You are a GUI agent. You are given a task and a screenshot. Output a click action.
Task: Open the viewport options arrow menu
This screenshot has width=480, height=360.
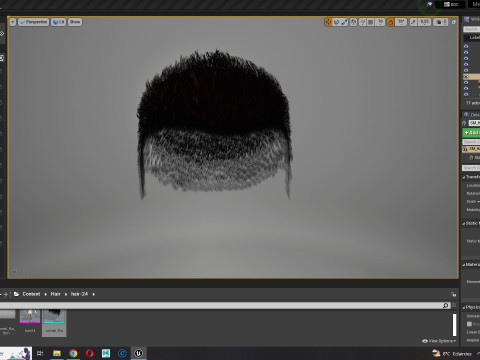click(x=13, y=22)
